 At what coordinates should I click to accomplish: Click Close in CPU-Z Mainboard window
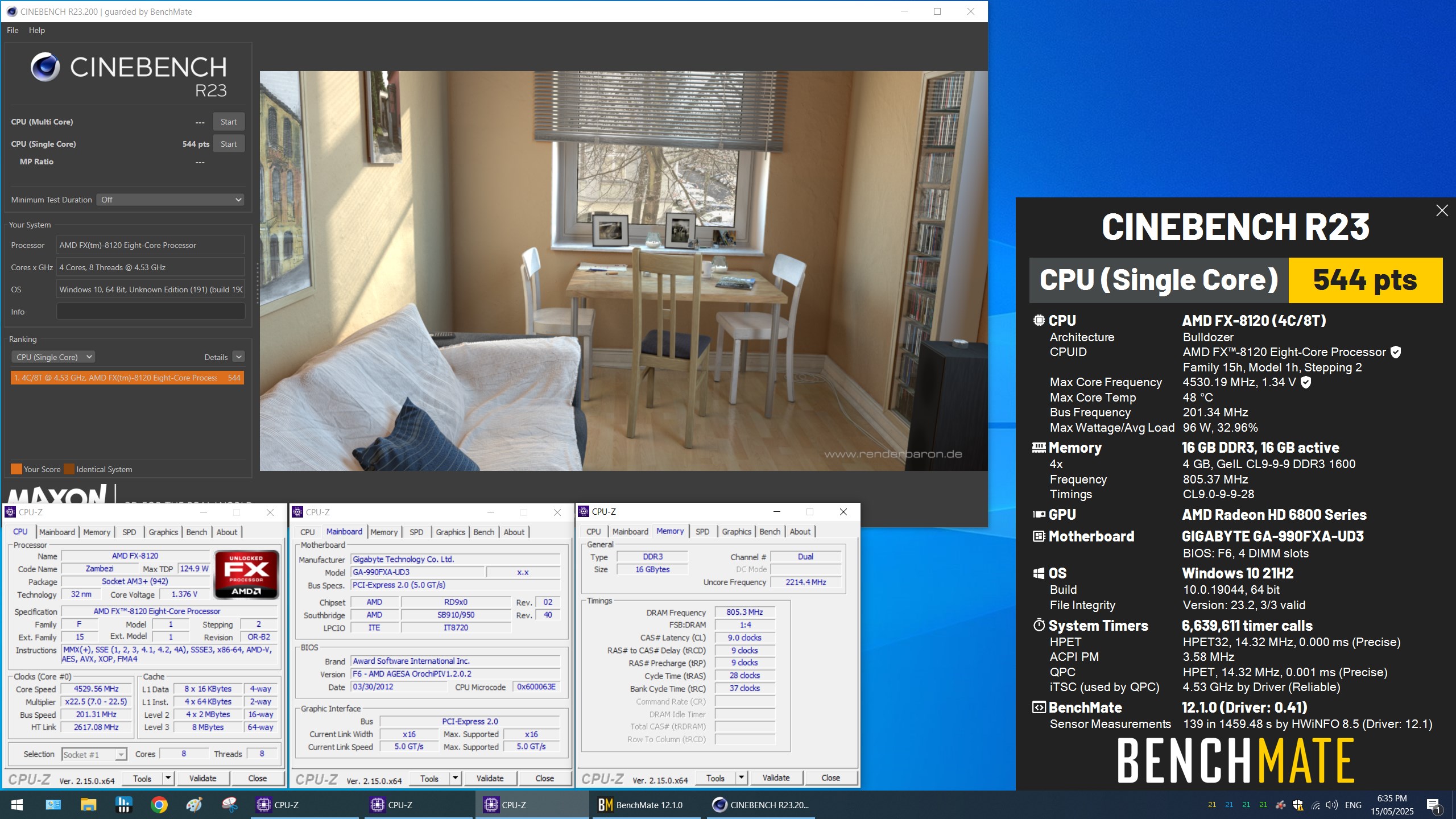[x=544, y=778]
